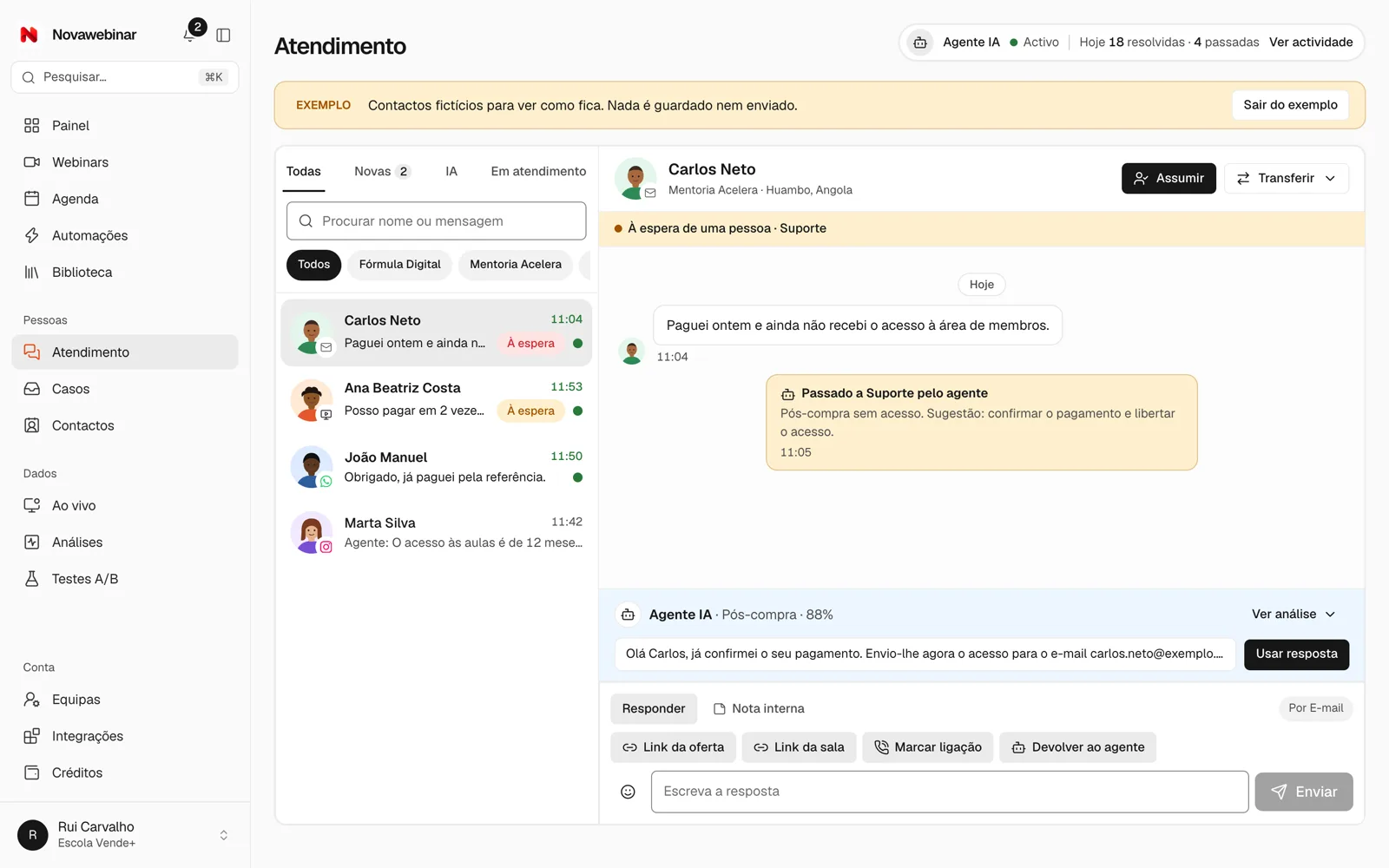Open Integrações page

pos(125,736)
